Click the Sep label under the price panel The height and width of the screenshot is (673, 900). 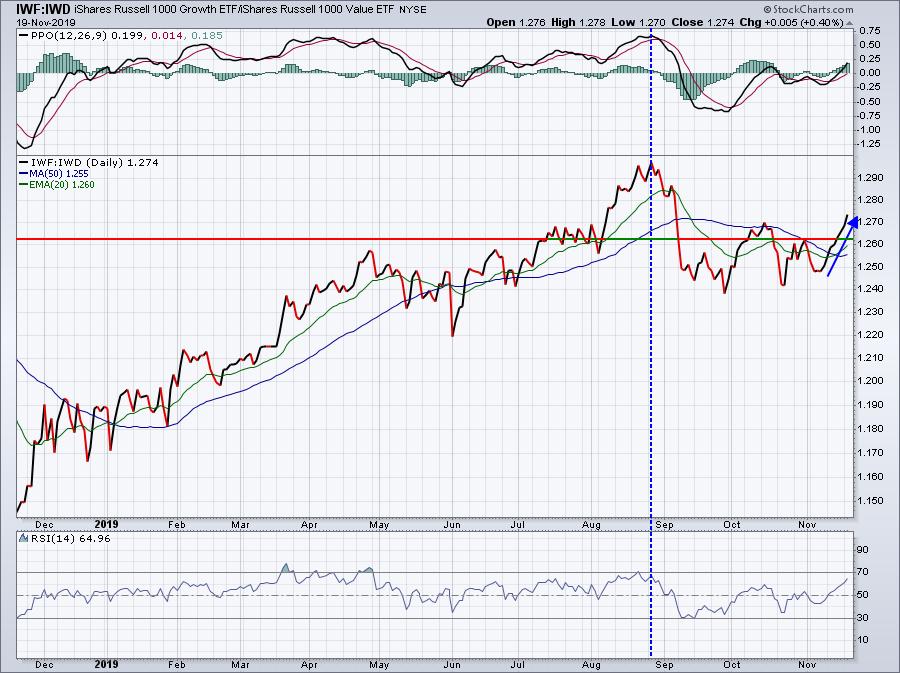pyautogui.click(x=665, y=525)
